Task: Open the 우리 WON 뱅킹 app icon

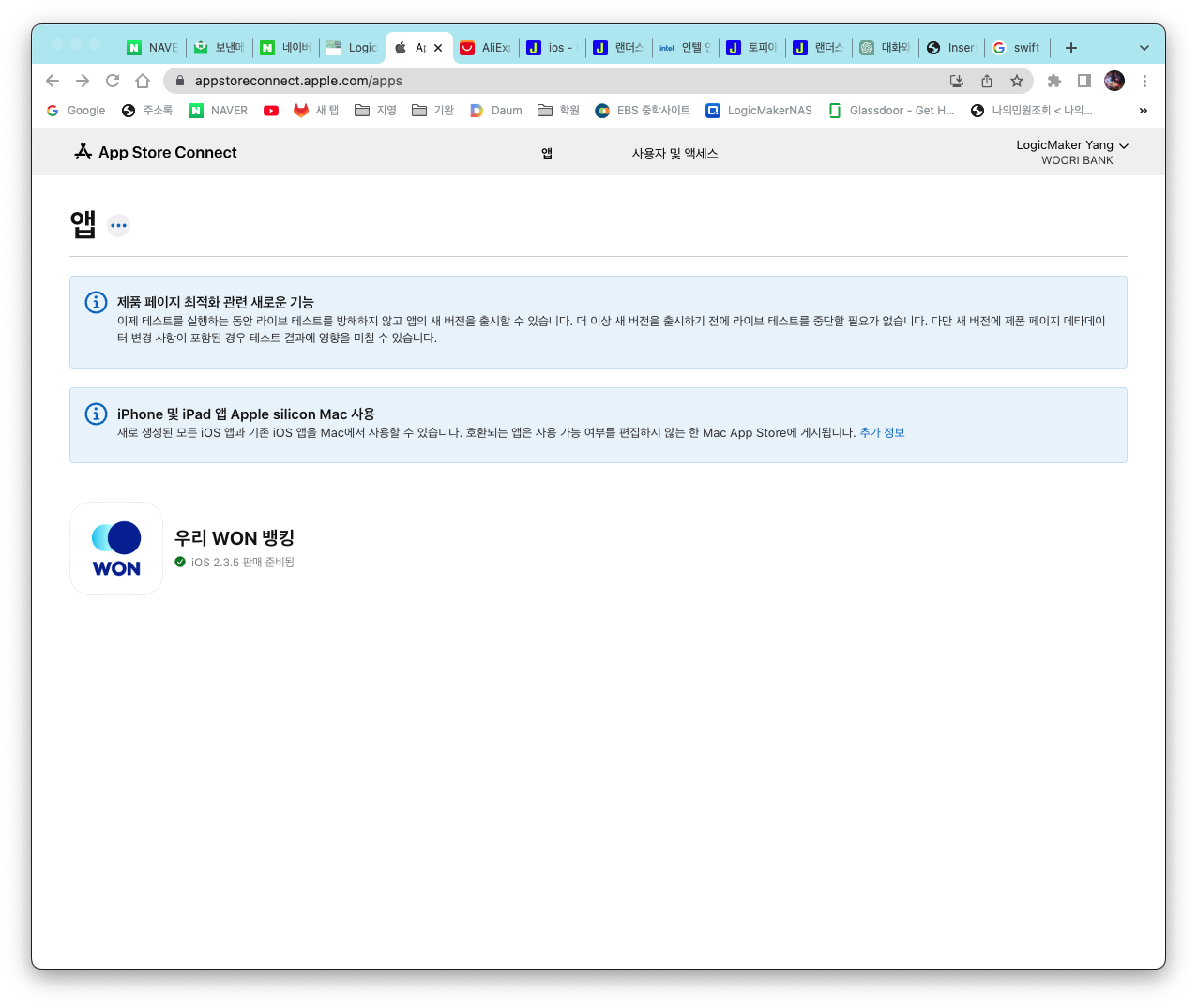Action: coord(116,549)
